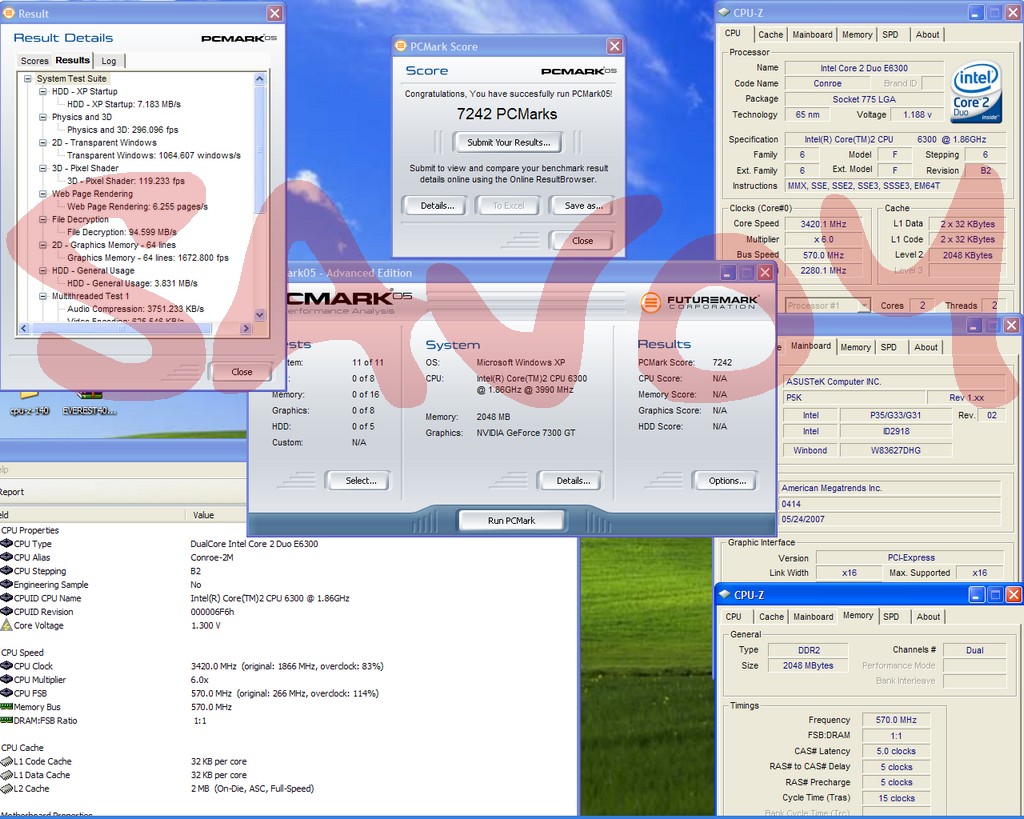Screen dimensions: 1024x819
Task: Open the cpu-z 140 desktop folder icon
Action: (29, 394)
